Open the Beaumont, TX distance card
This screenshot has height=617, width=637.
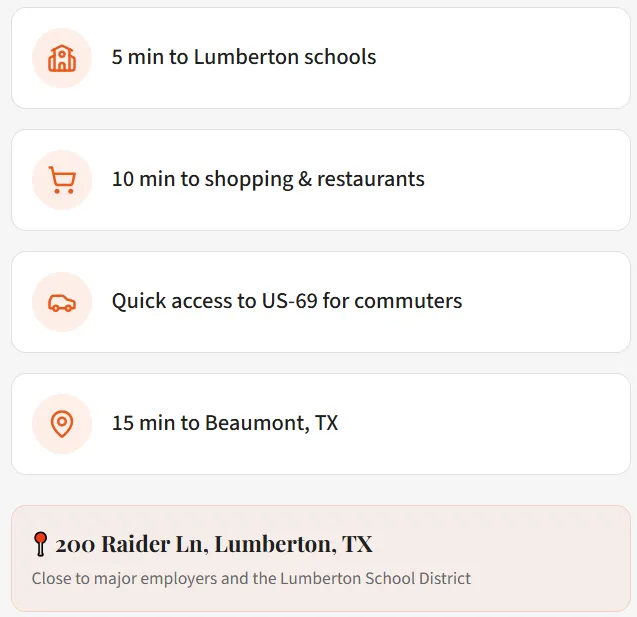[321, 424]
